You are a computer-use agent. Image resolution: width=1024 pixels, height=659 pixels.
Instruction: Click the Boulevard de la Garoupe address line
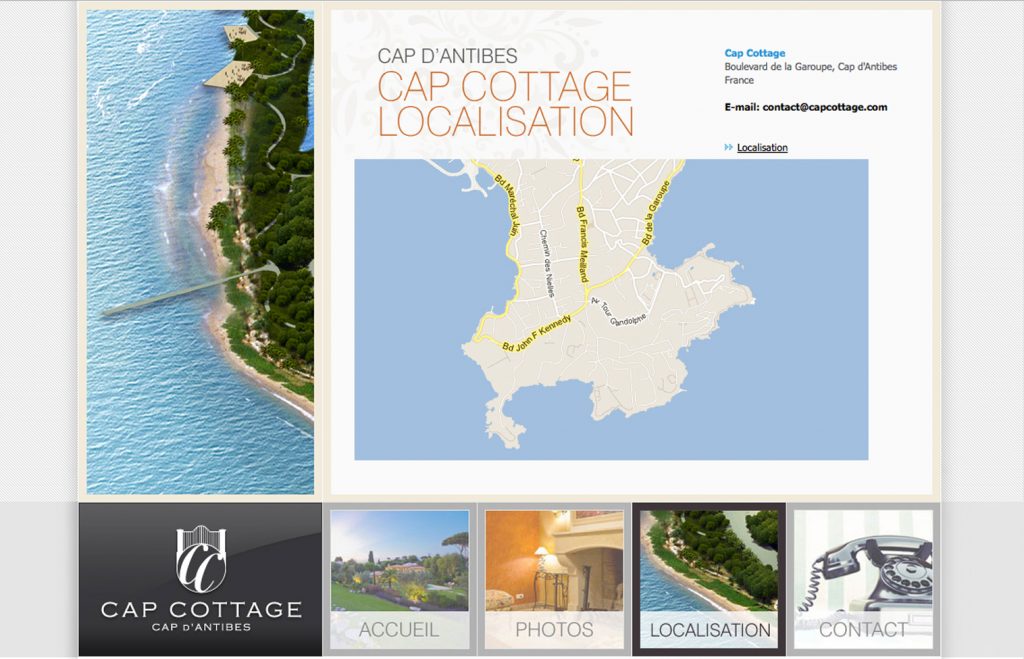[810, 67]
